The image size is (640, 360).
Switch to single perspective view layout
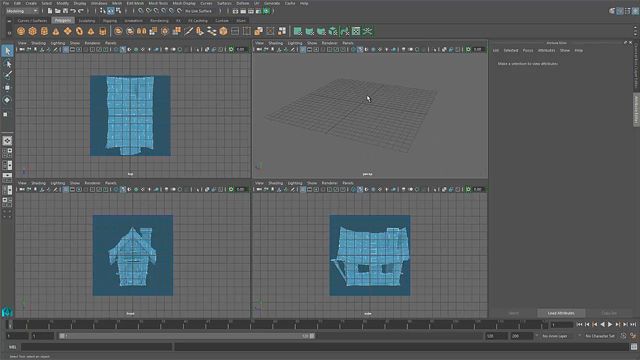pyautogui.click(x=7, y=141)
